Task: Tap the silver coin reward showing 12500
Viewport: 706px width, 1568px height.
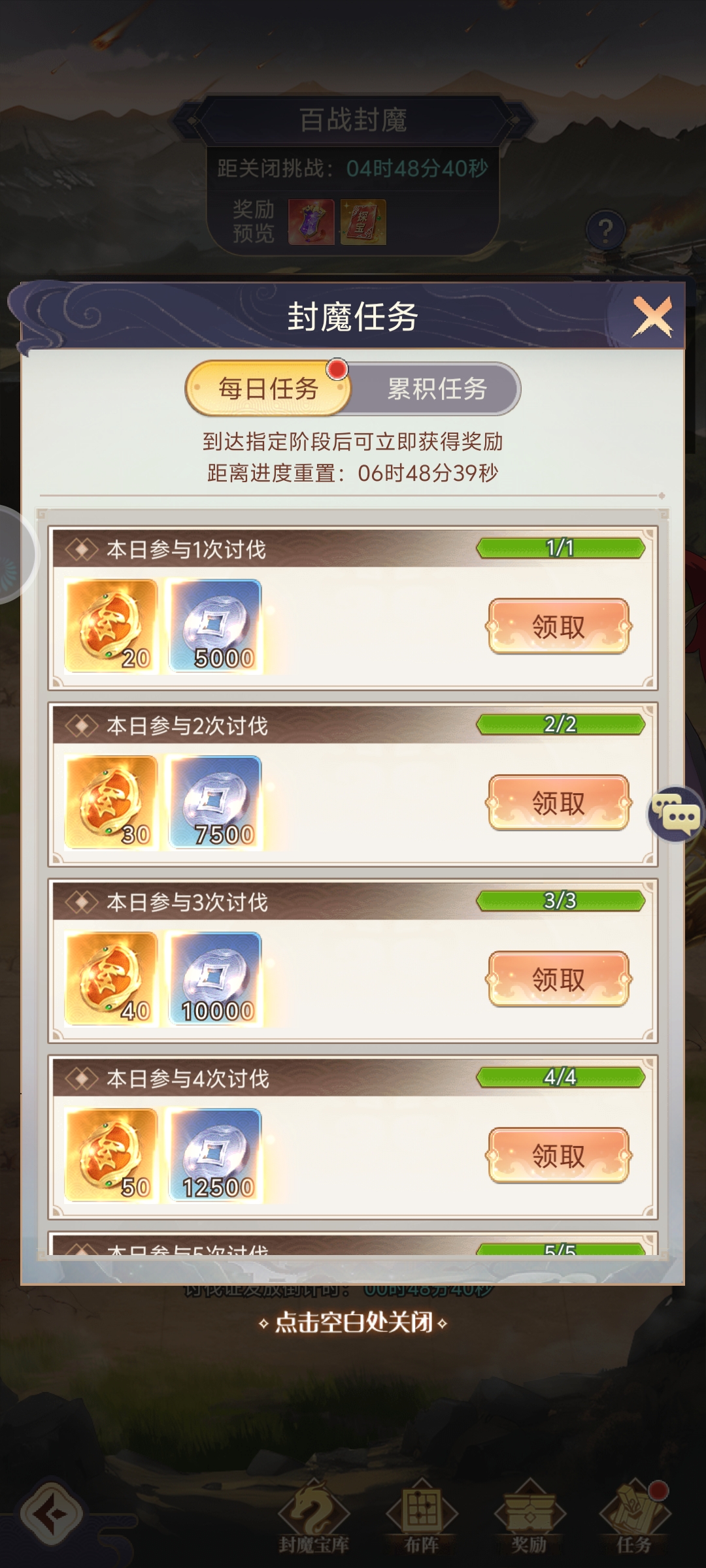Action: click(x=215, y=1155)
